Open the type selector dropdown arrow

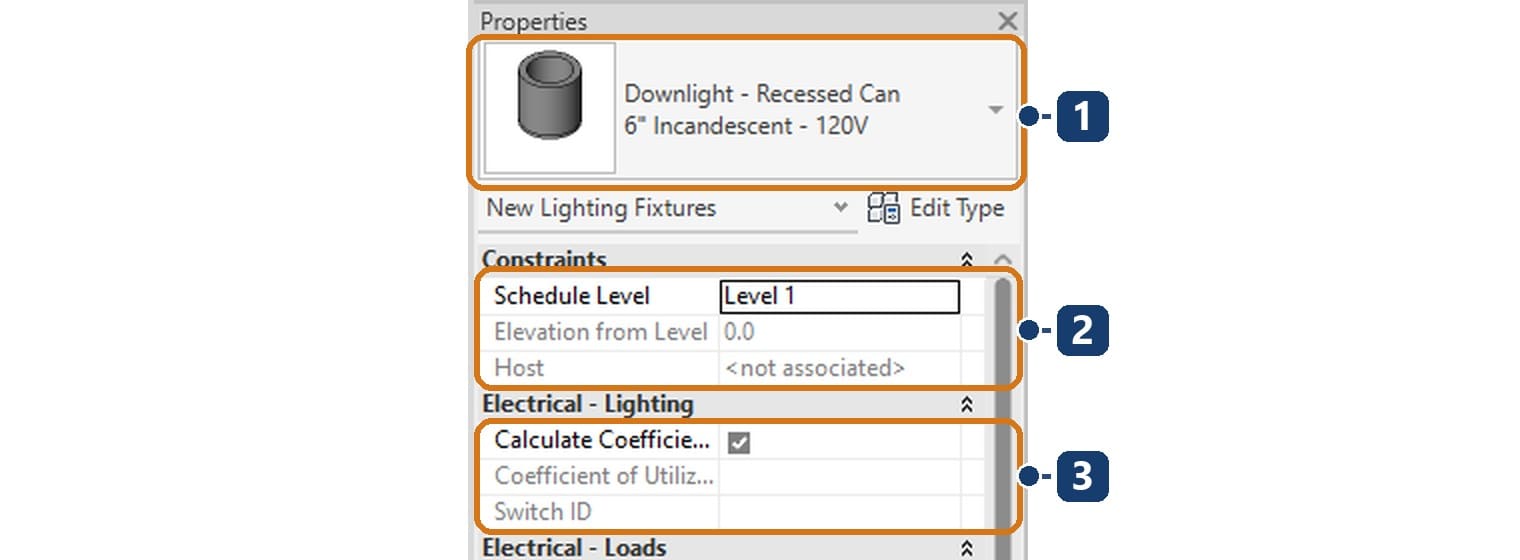pos(996,110)
